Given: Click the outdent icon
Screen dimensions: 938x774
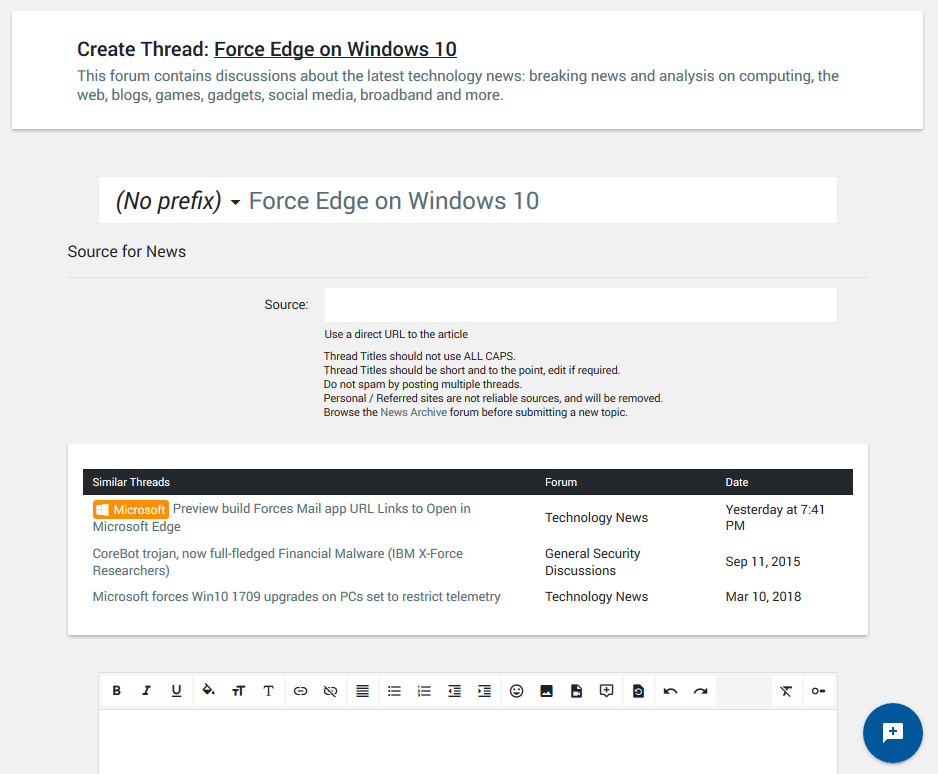Looking at the screenshot, I should [455, 691].
